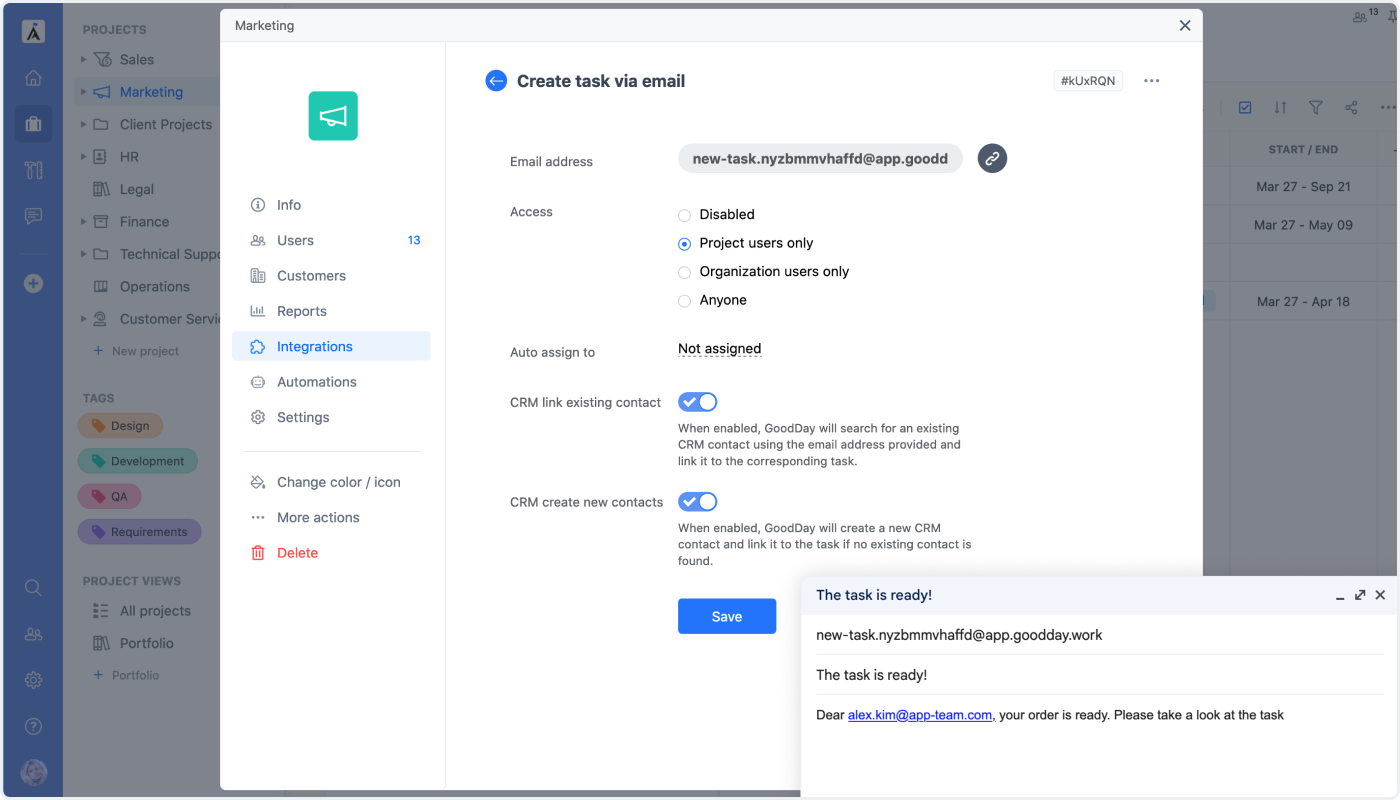Click the sort arrows toolbar icon

coord(1280,107)
